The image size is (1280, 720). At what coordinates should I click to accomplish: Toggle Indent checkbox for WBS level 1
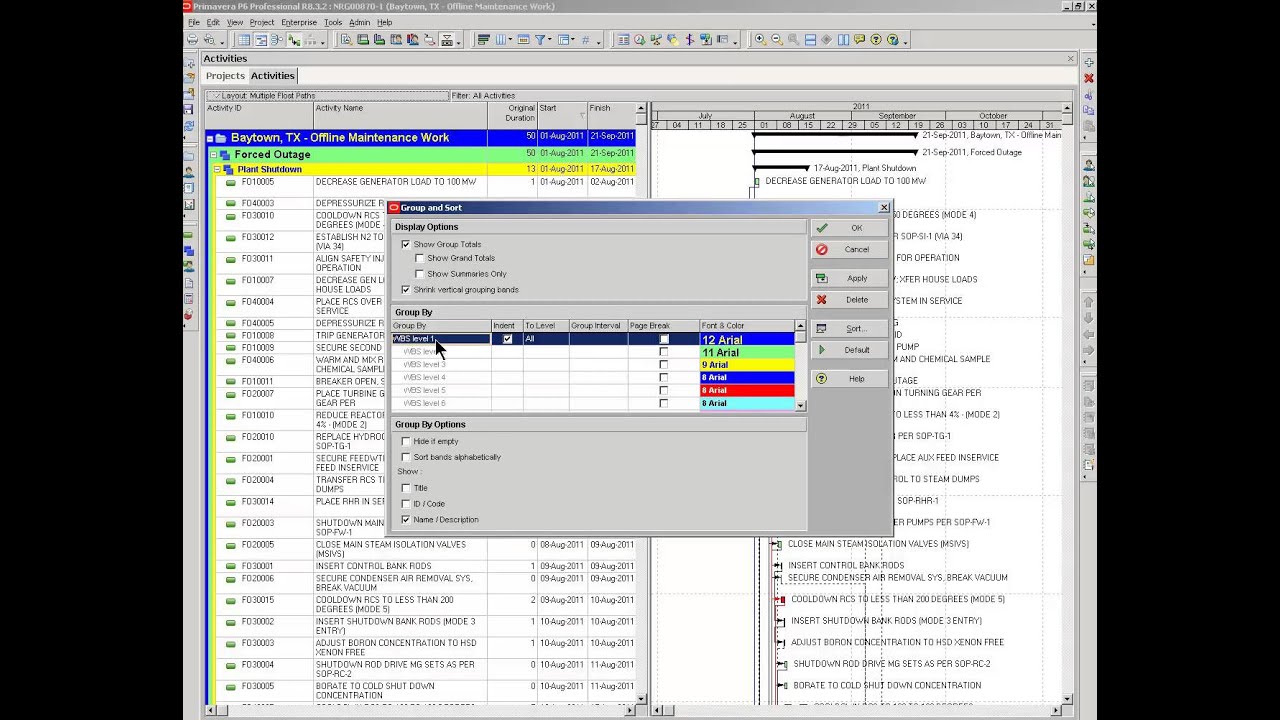tap(507, 339)
